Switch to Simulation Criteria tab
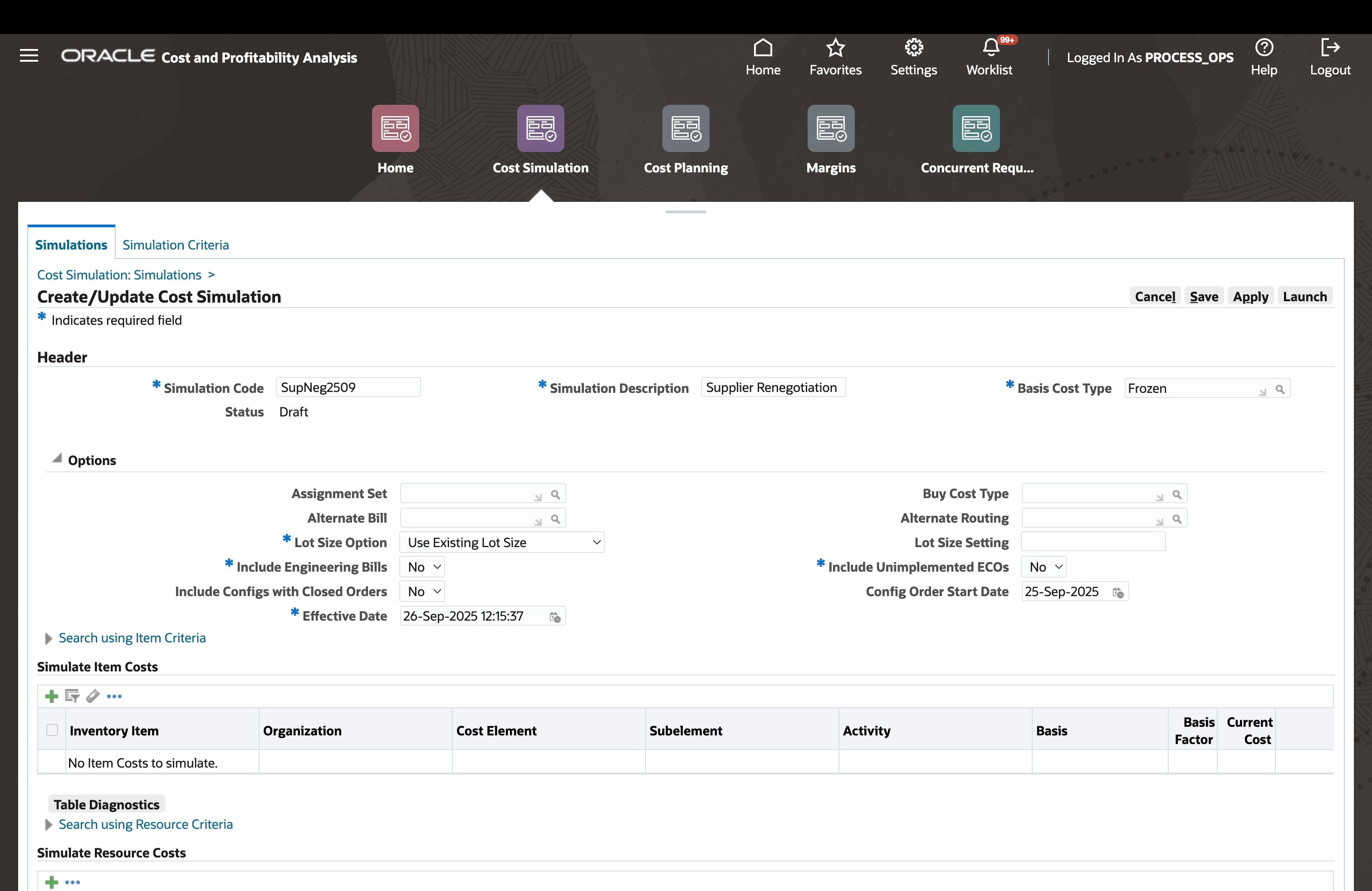 [x=175, y=245]
